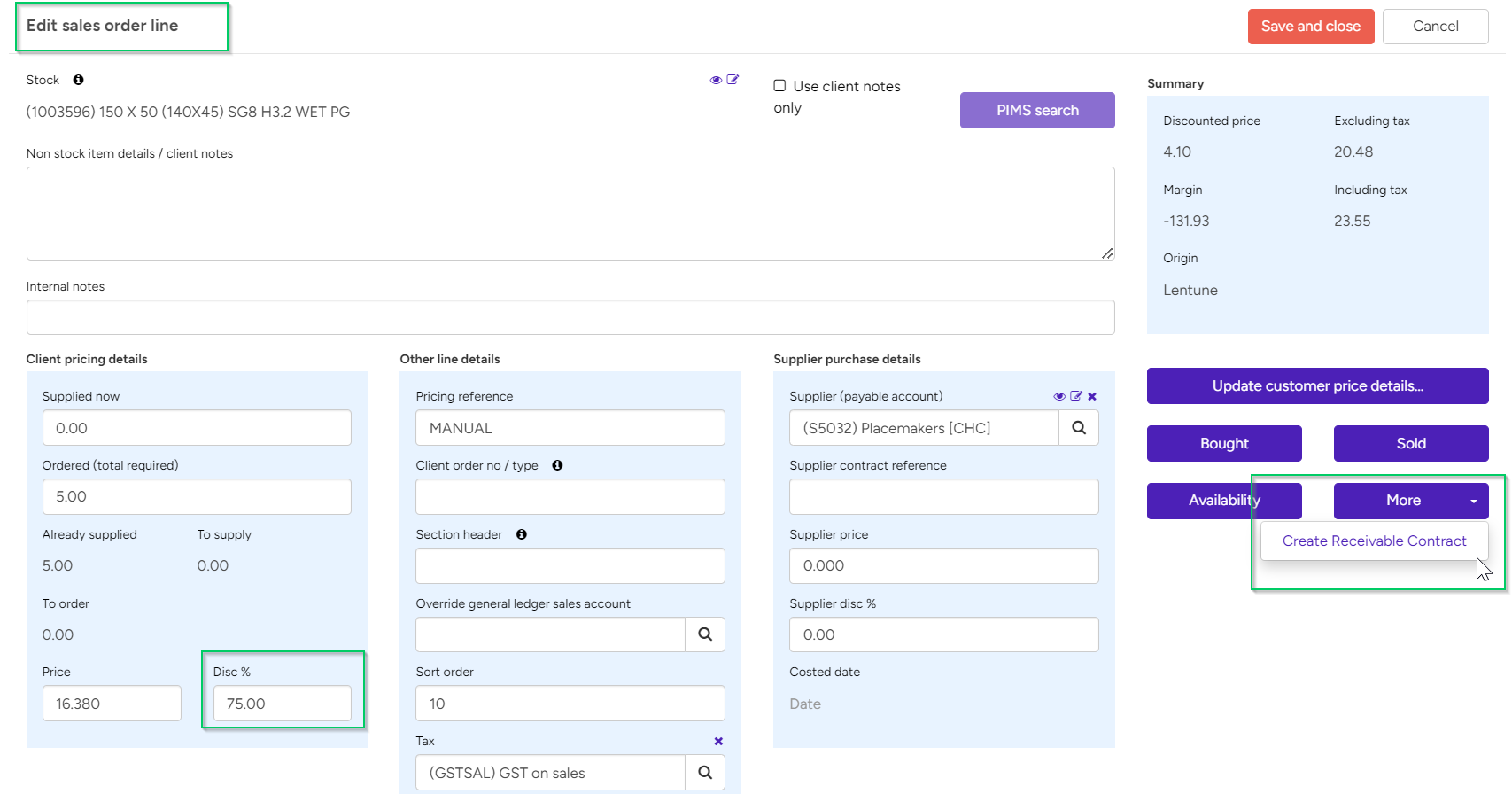Click Update customer price details button
Screen dimensions: 1512x794
pyautogui.click(x=1318, y=386)
